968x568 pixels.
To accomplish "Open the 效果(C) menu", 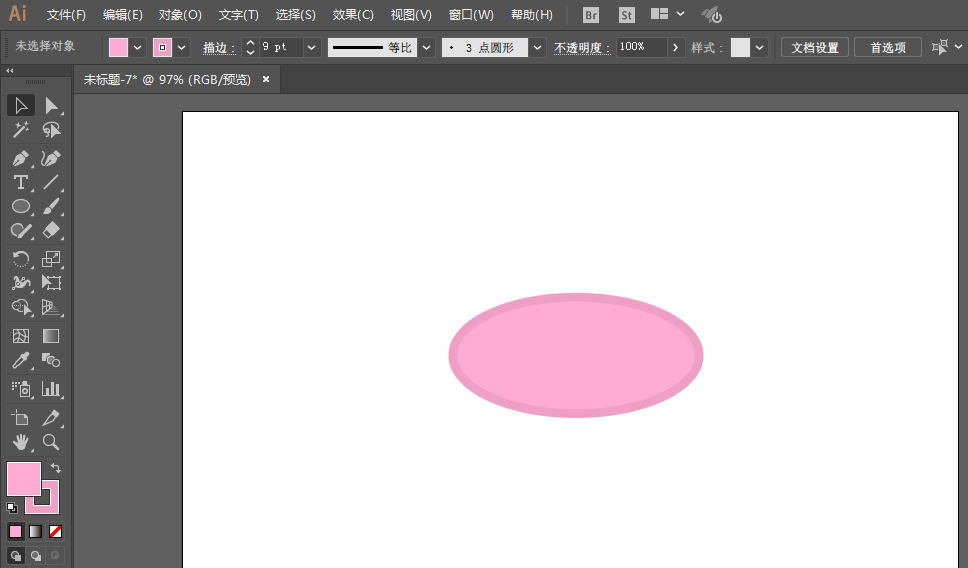I will pyautogui.click(x=353, y=15).
